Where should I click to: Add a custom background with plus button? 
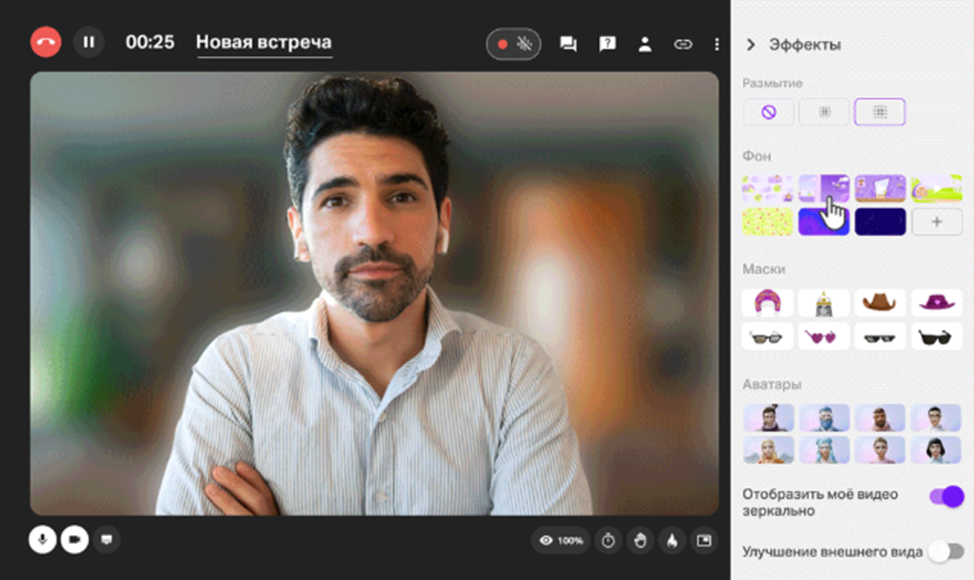pos(937,222)
